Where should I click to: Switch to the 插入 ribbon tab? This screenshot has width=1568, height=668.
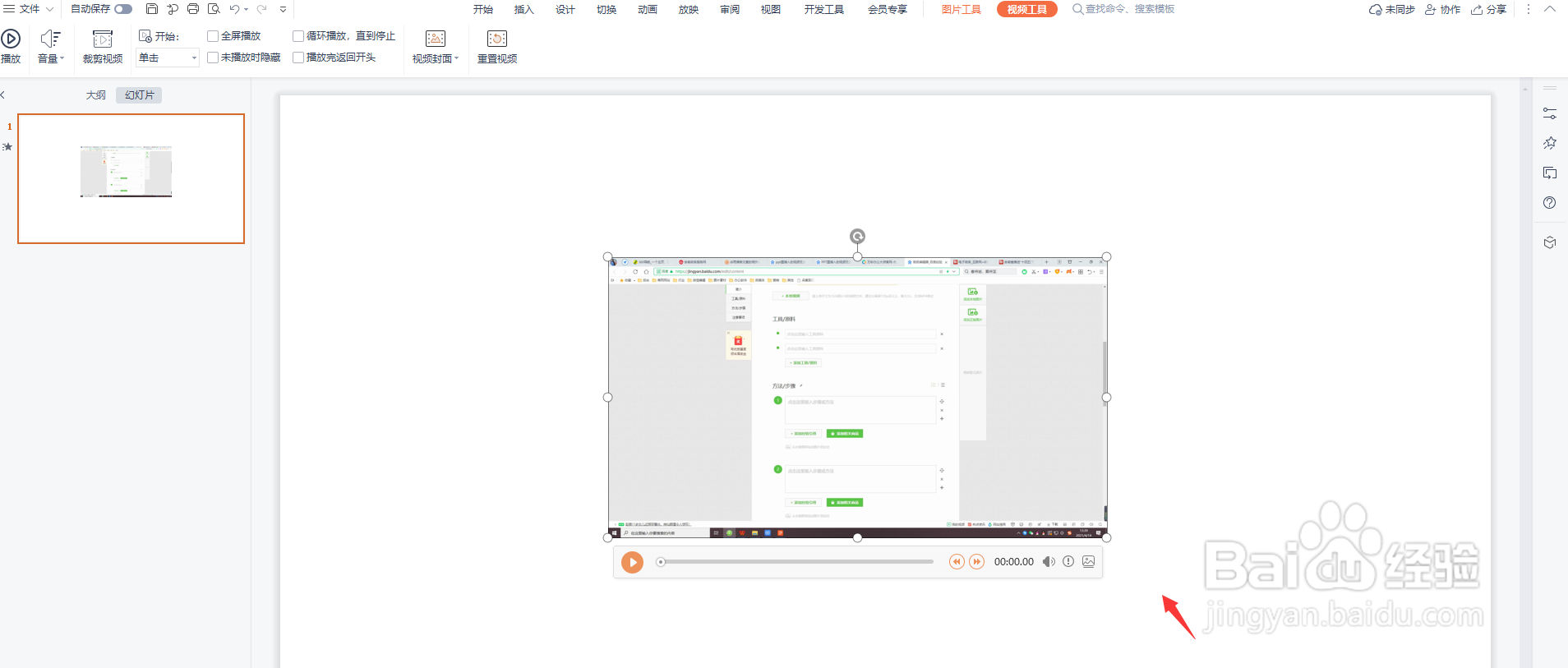coord(524,9)
